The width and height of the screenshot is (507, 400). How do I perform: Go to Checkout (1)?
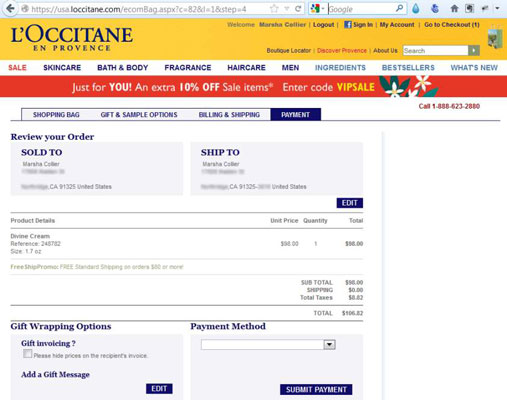[x=452, y=25]
